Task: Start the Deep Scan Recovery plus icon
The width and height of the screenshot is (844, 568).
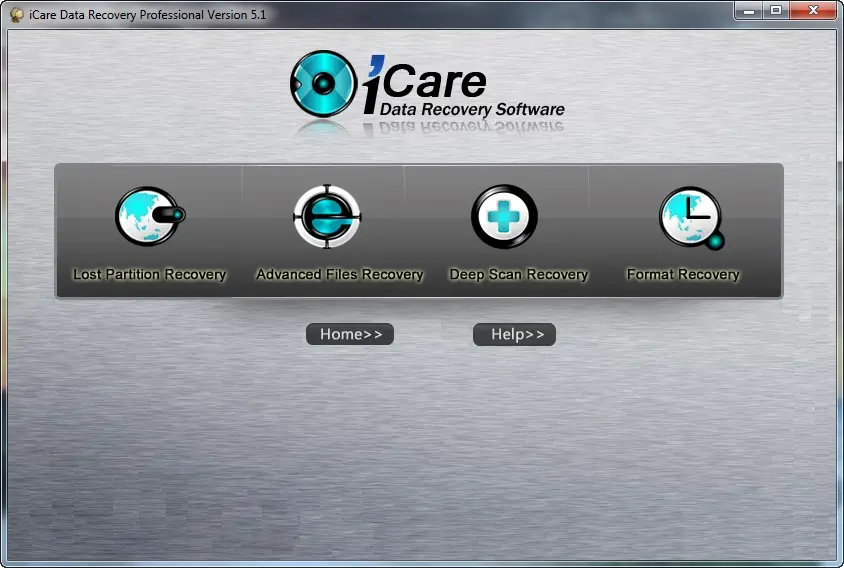Action: (504, 216)
